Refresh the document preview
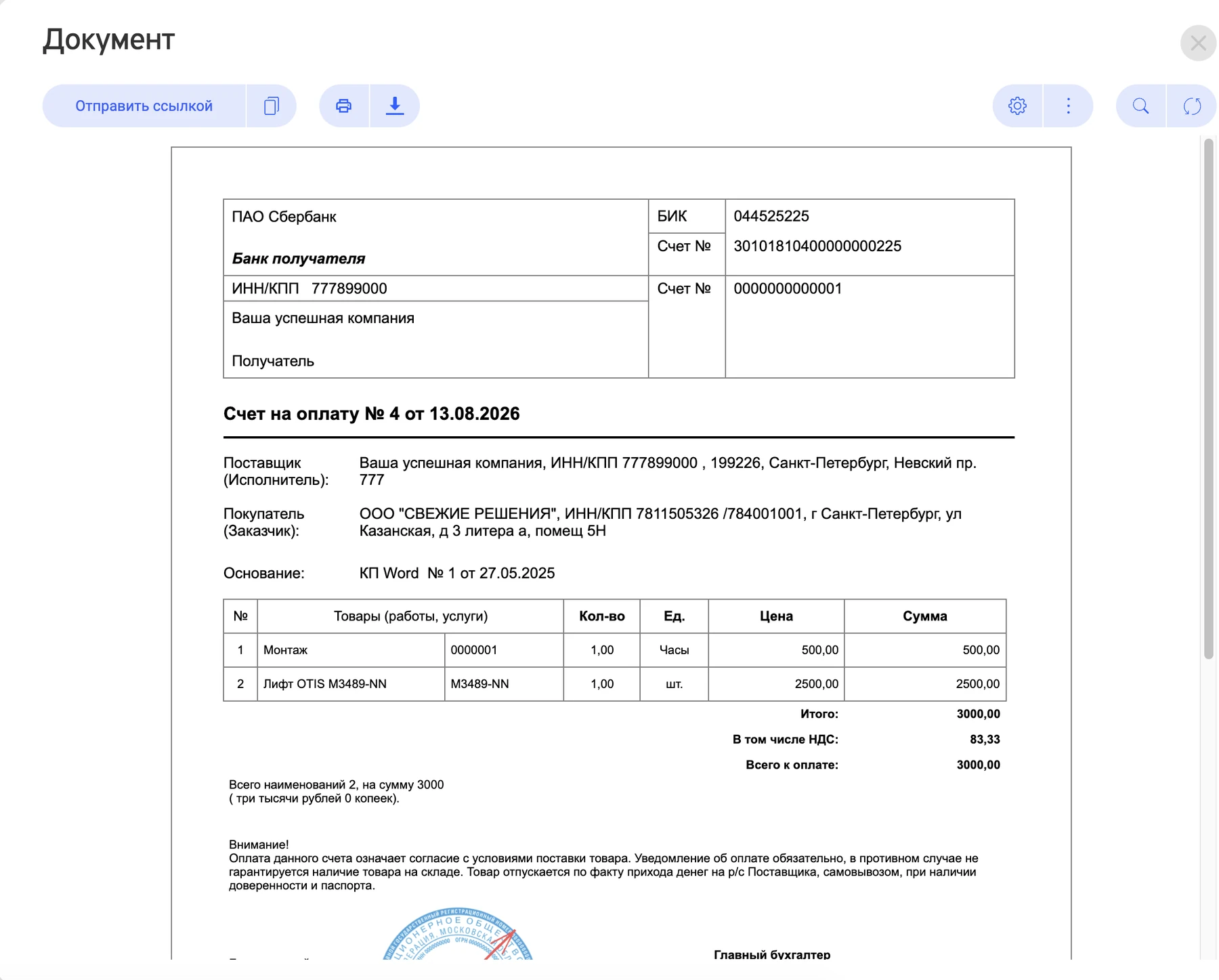Image resolution: width=1219 pixels, height=980 pixels. pos(1192,106)
